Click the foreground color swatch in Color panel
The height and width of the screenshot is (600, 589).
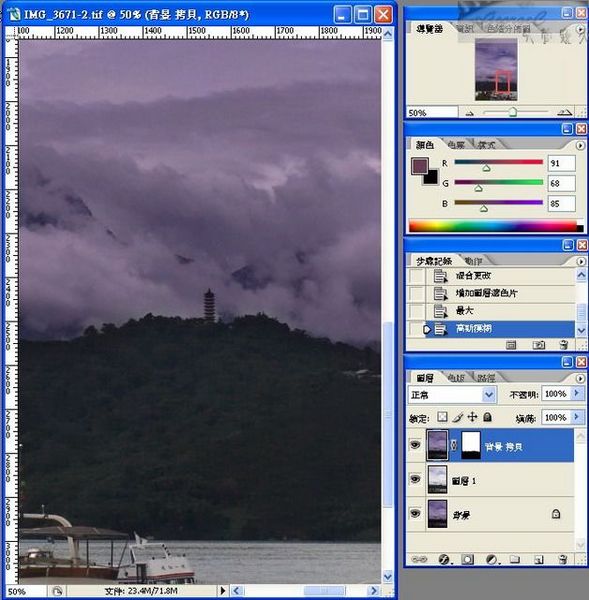click(419, 166)
